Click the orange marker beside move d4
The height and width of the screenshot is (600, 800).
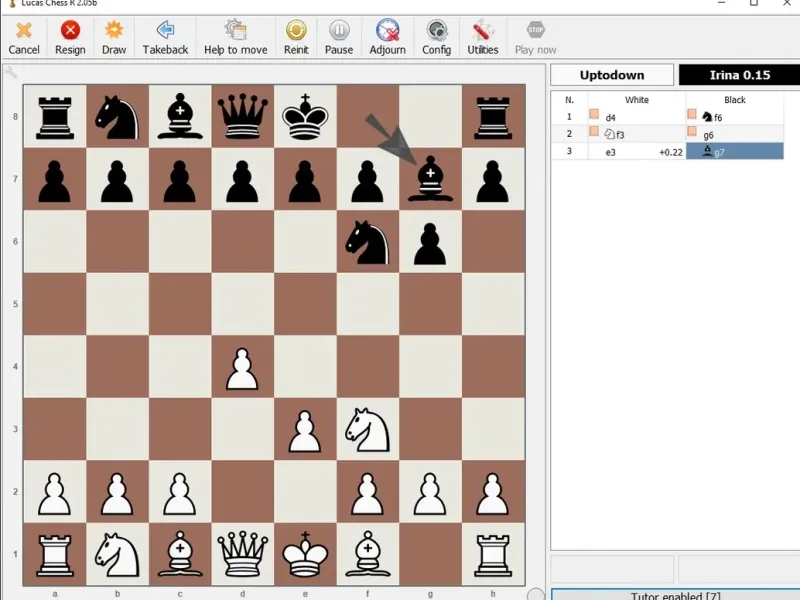point(594,114)
